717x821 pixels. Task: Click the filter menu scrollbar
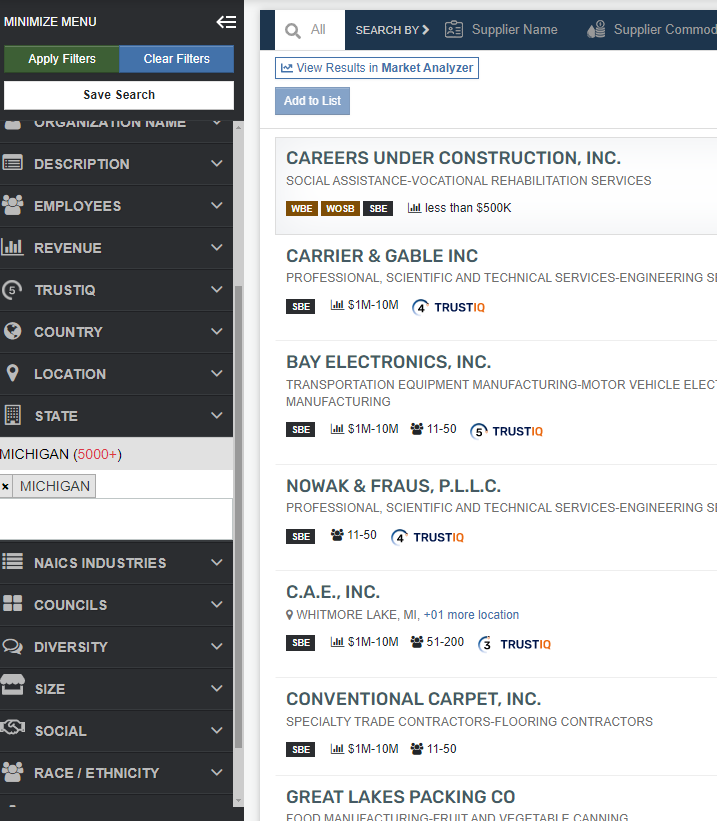coord(238,516)
